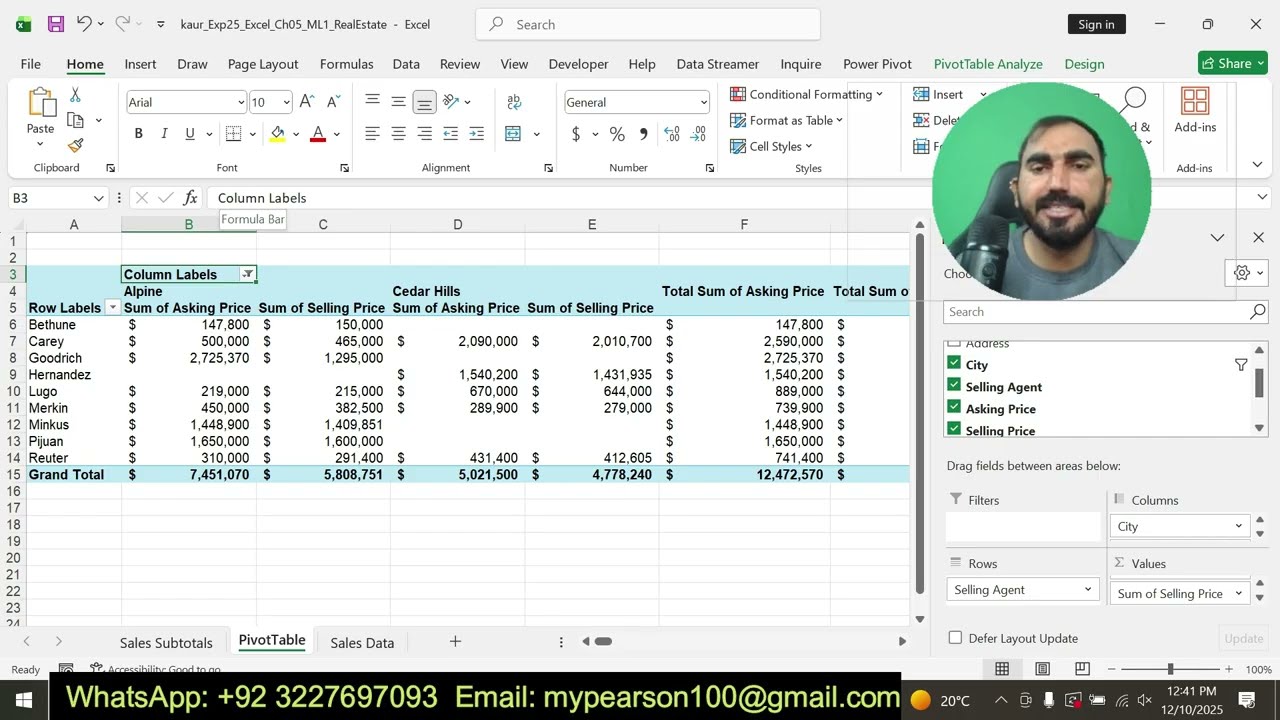
Task: Uncheck the Selling Price field checkbox
Action: [954, 429]
